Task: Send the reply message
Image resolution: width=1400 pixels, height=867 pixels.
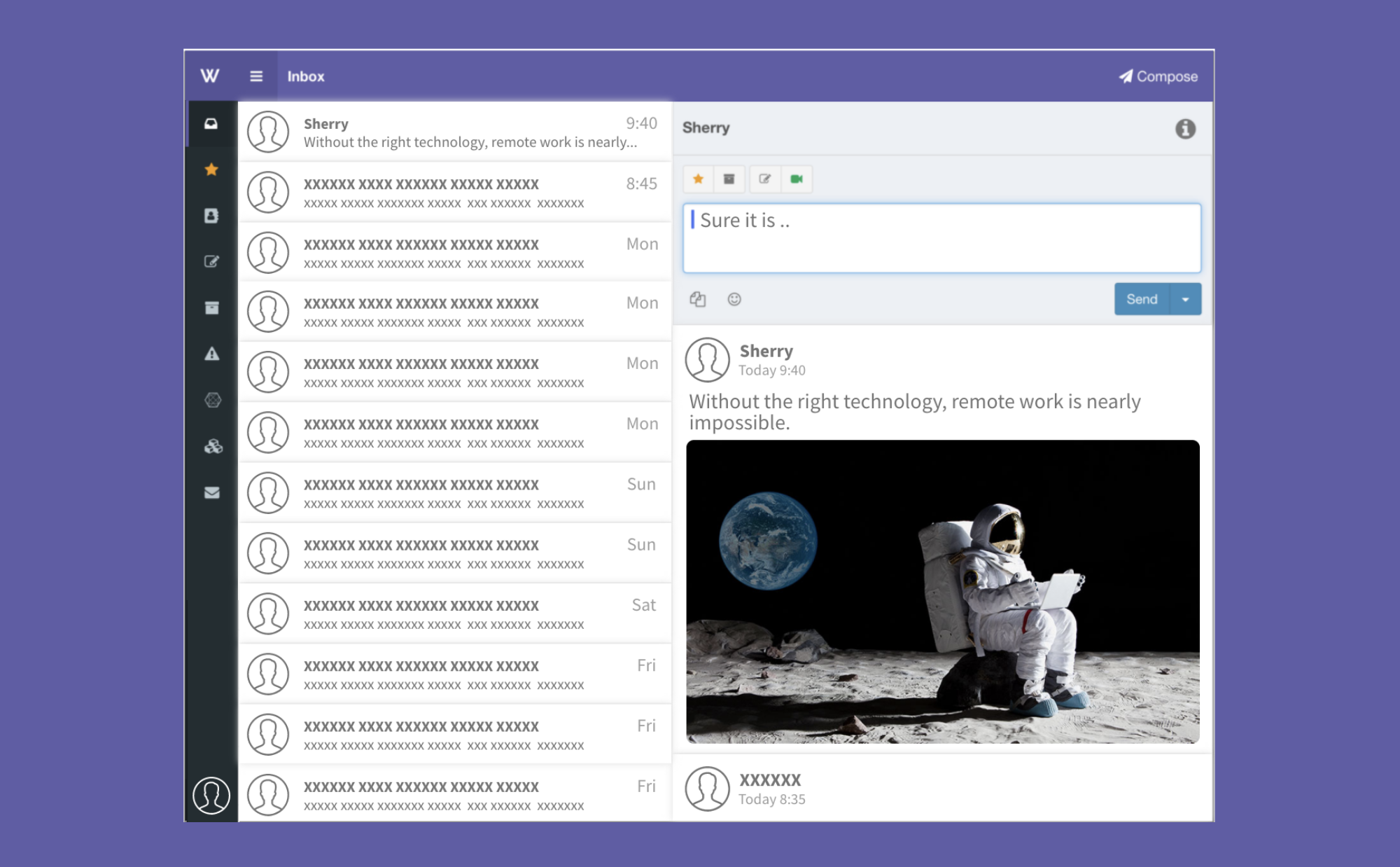Action: tap(1142, 299)
